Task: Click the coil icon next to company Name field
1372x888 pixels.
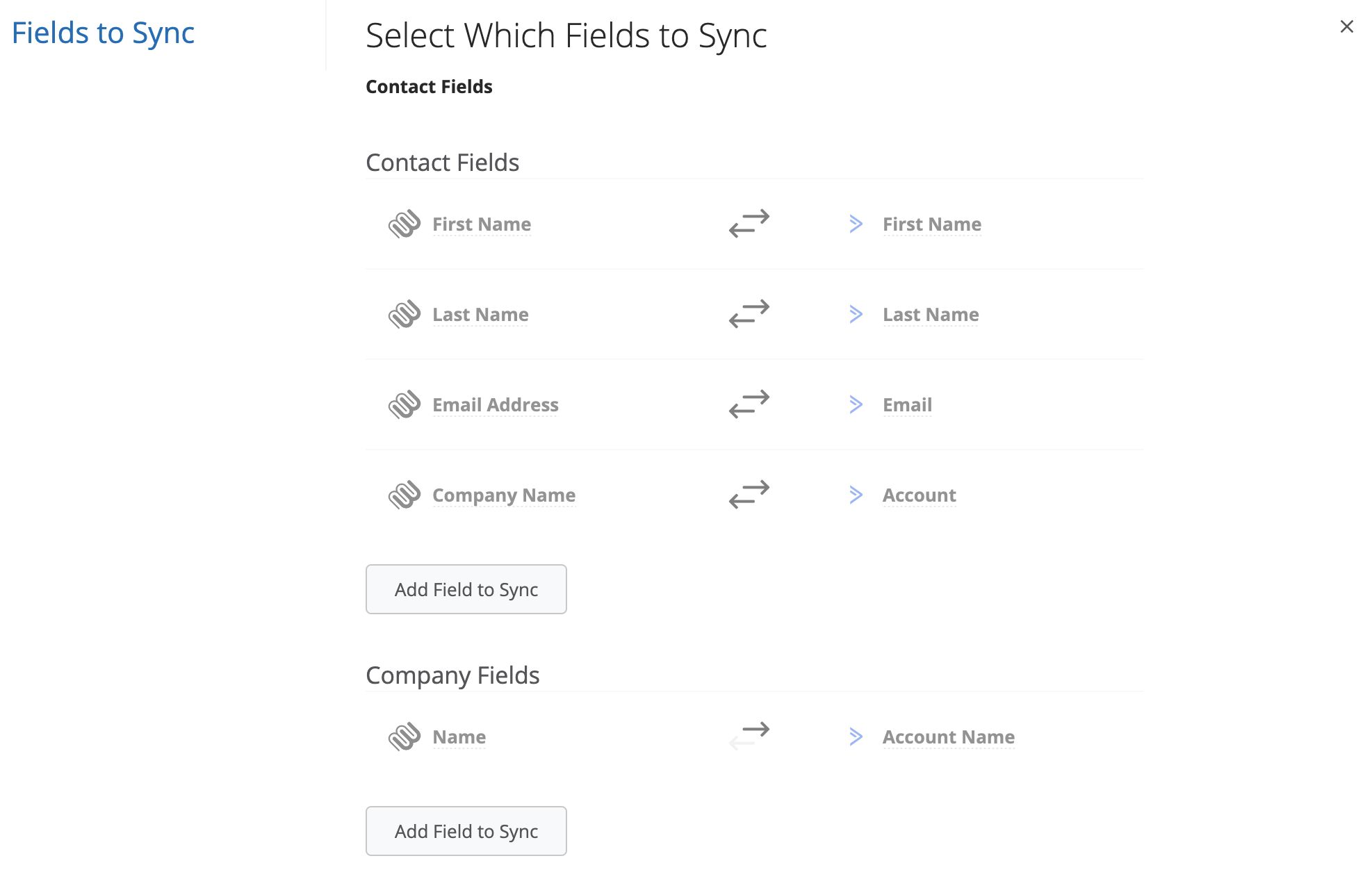Action: tap(405, 737)
